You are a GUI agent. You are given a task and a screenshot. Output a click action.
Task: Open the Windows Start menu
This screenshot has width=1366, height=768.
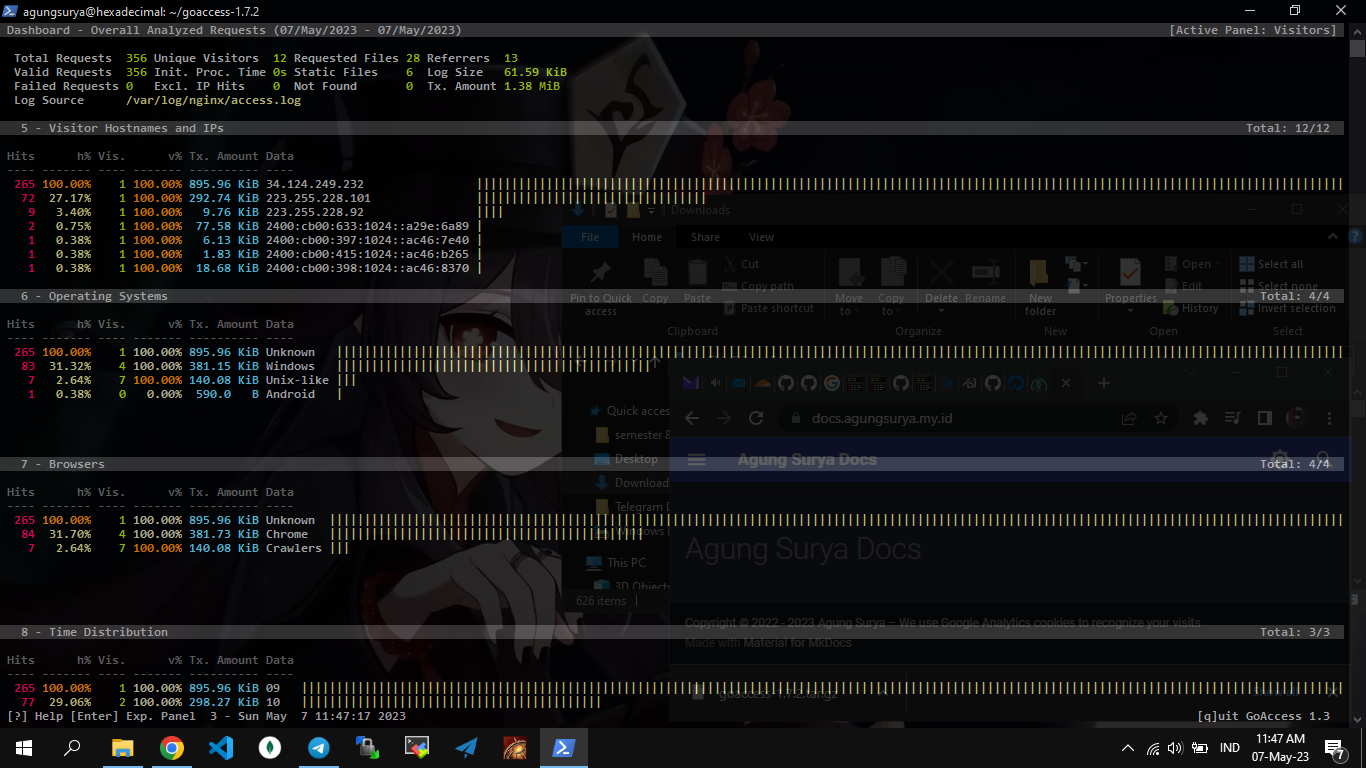tap(24, 748)
